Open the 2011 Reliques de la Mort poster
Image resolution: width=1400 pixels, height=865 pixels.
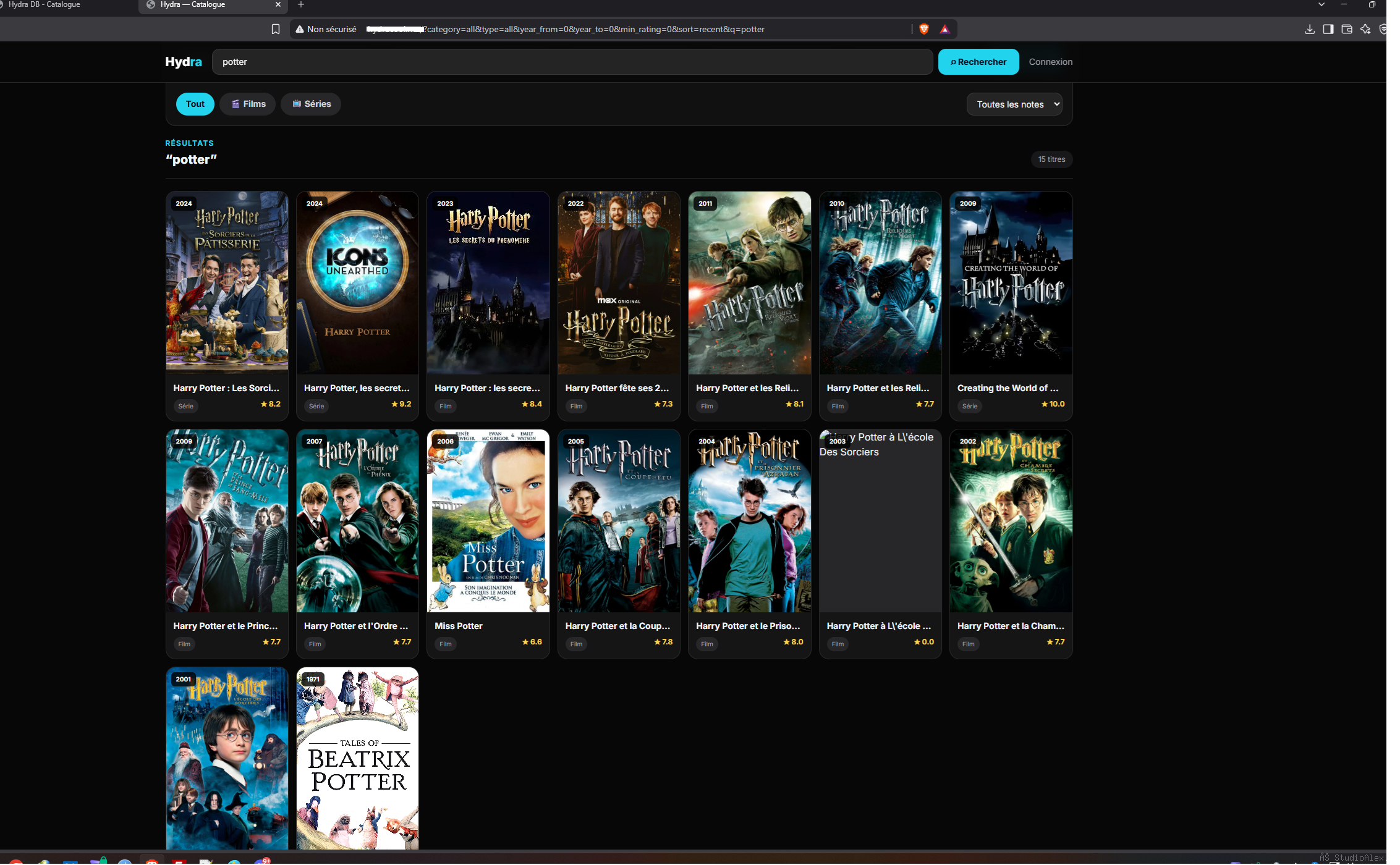coord(750,282)
